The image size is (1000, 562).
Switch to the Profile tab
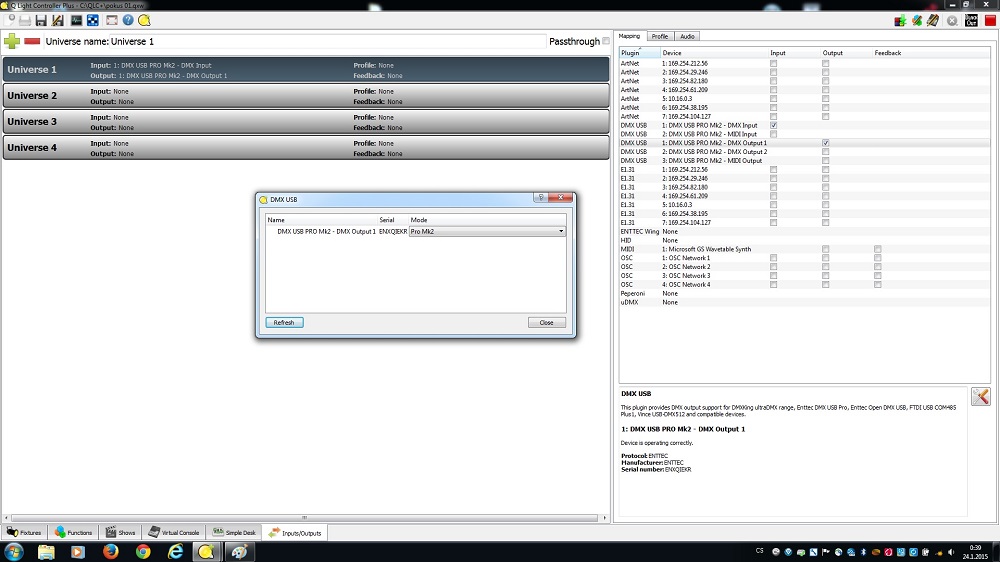coord(660,36)
